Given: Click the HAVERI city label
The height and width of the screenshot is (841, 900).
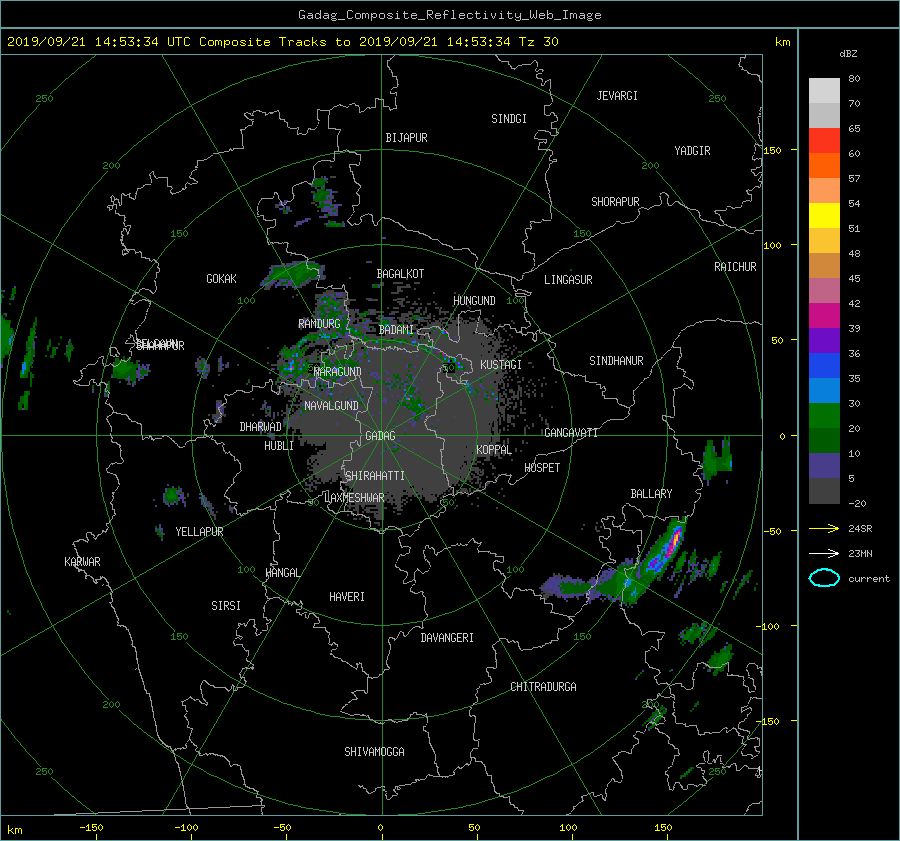Looking at the screenshot, I should 347,597.
